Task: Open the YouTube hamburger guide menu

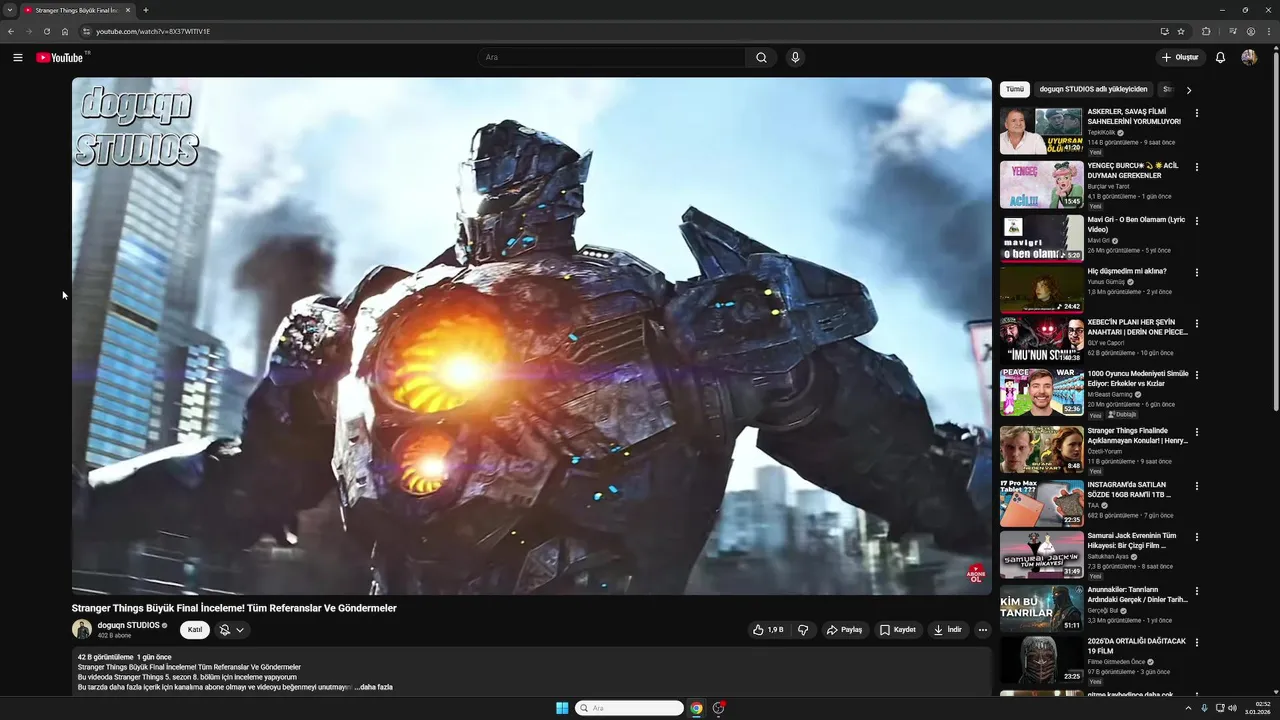Action: [x=18, y=58]
